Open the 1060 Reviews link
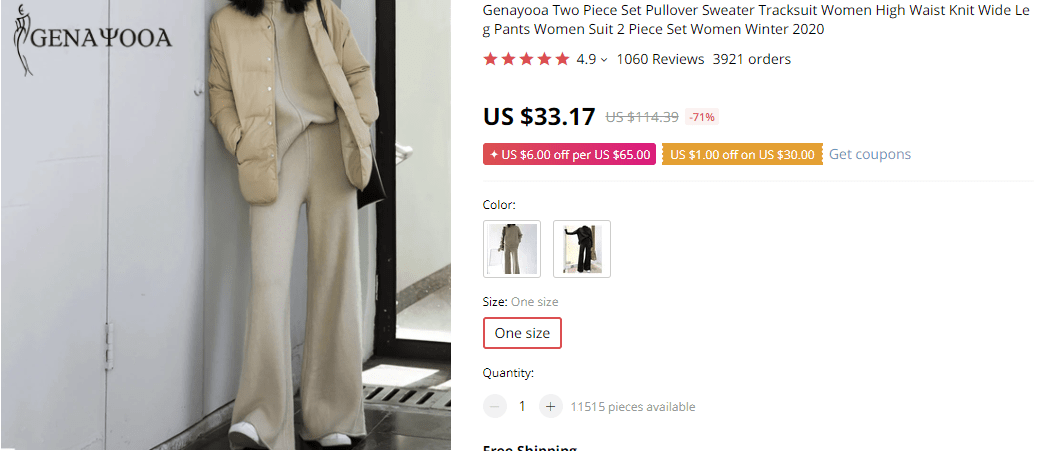The height and width of the screenshot is (451, 1037). pos(660,59)
